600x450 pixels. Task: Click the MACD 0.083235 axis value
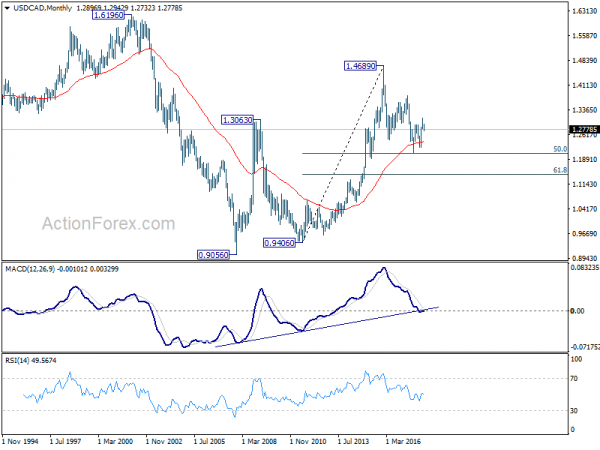pos(585,267)
